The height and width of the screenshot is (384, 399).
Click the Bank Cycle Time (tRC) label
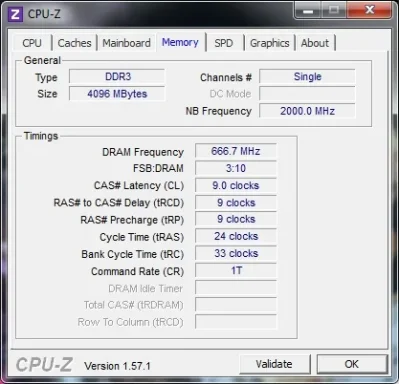click(133, 255)
